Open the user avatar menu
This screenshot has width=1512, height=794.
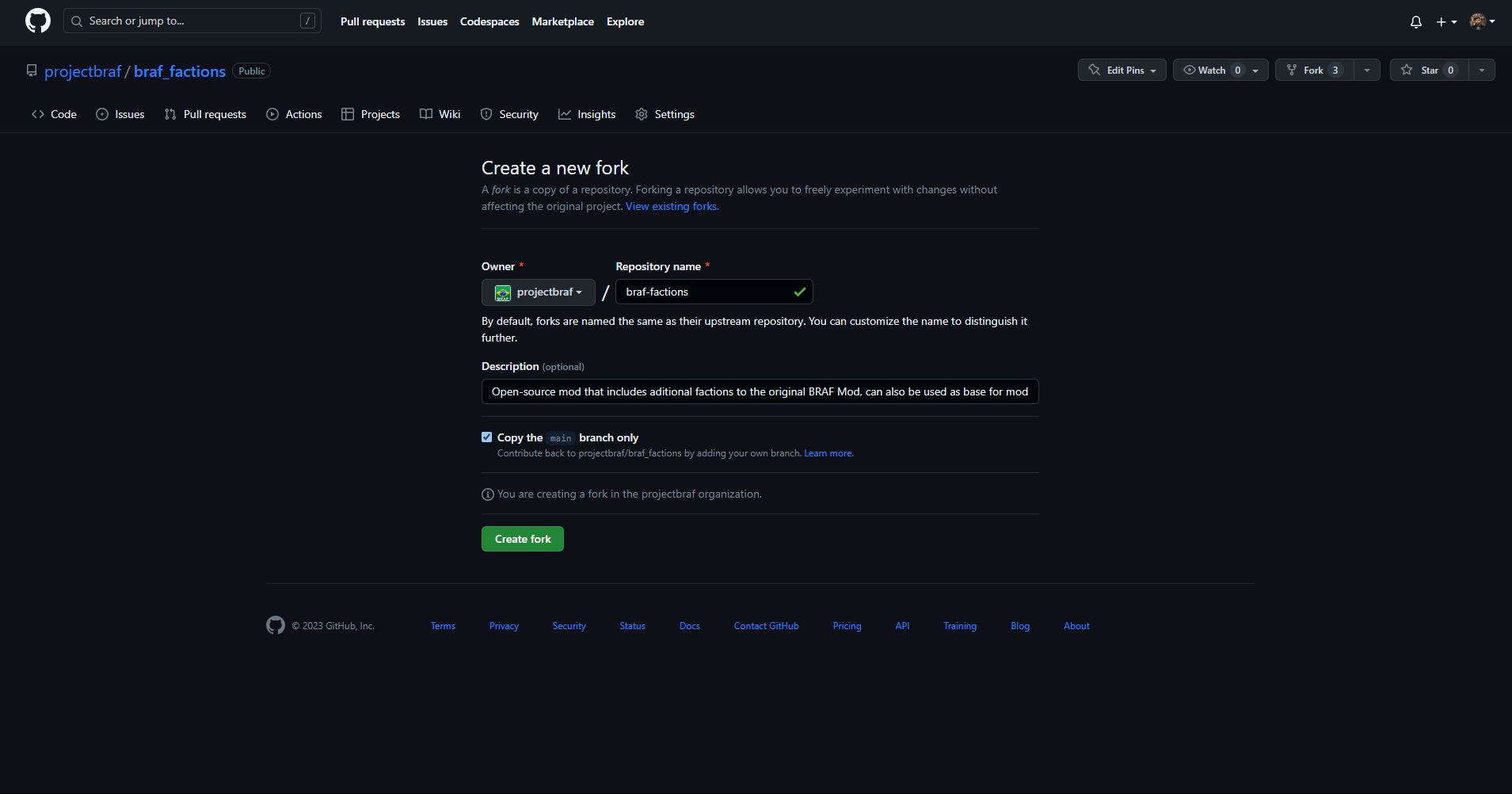[x=1482, y=21]
